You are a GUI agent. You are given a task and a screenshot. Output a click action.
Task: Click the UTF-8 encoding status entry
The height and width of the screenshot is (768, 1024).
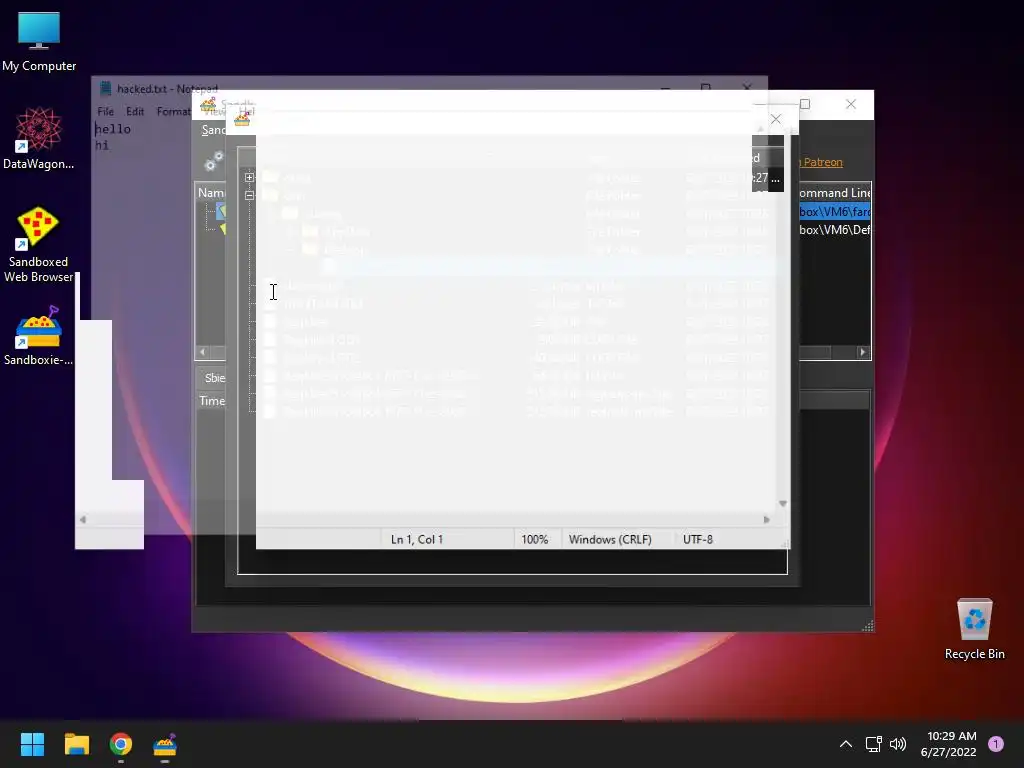tap(698, 539)
